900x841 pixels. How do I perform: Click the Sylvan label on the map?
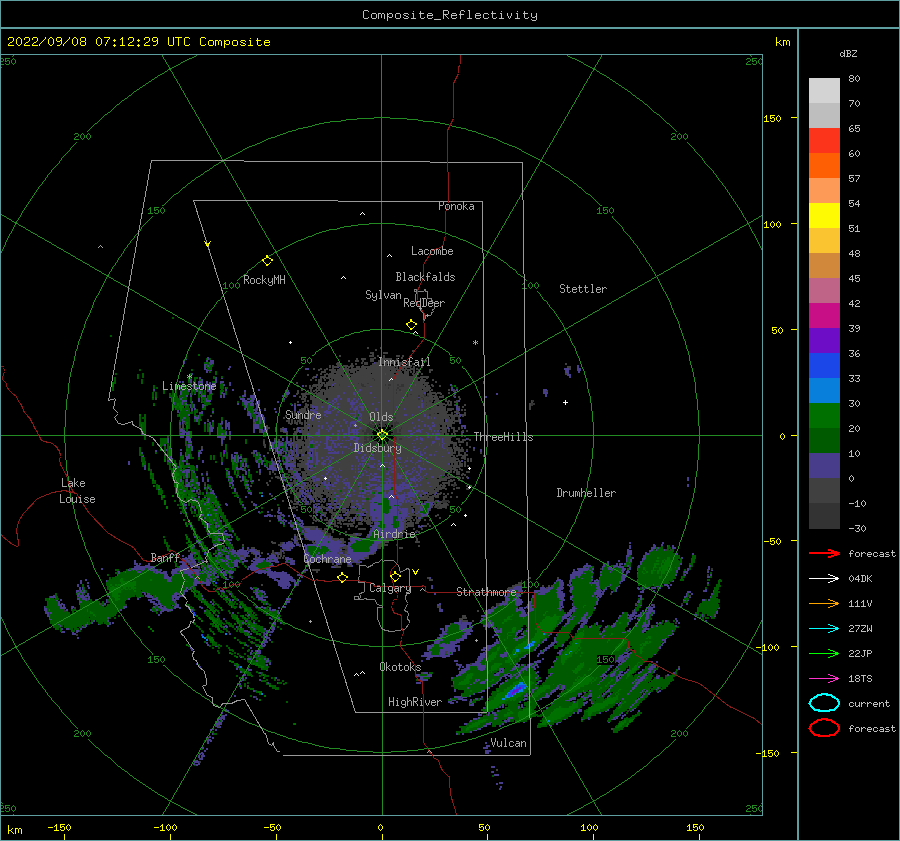383,295
